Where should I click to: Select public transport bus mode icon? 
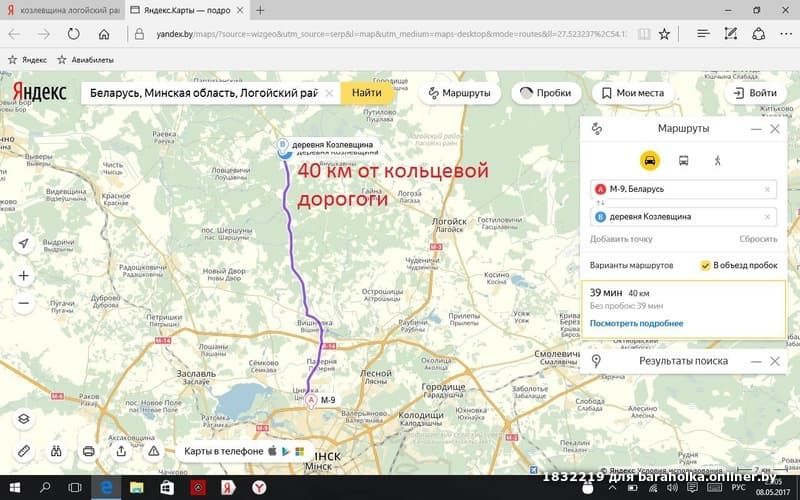coord(684,161)
